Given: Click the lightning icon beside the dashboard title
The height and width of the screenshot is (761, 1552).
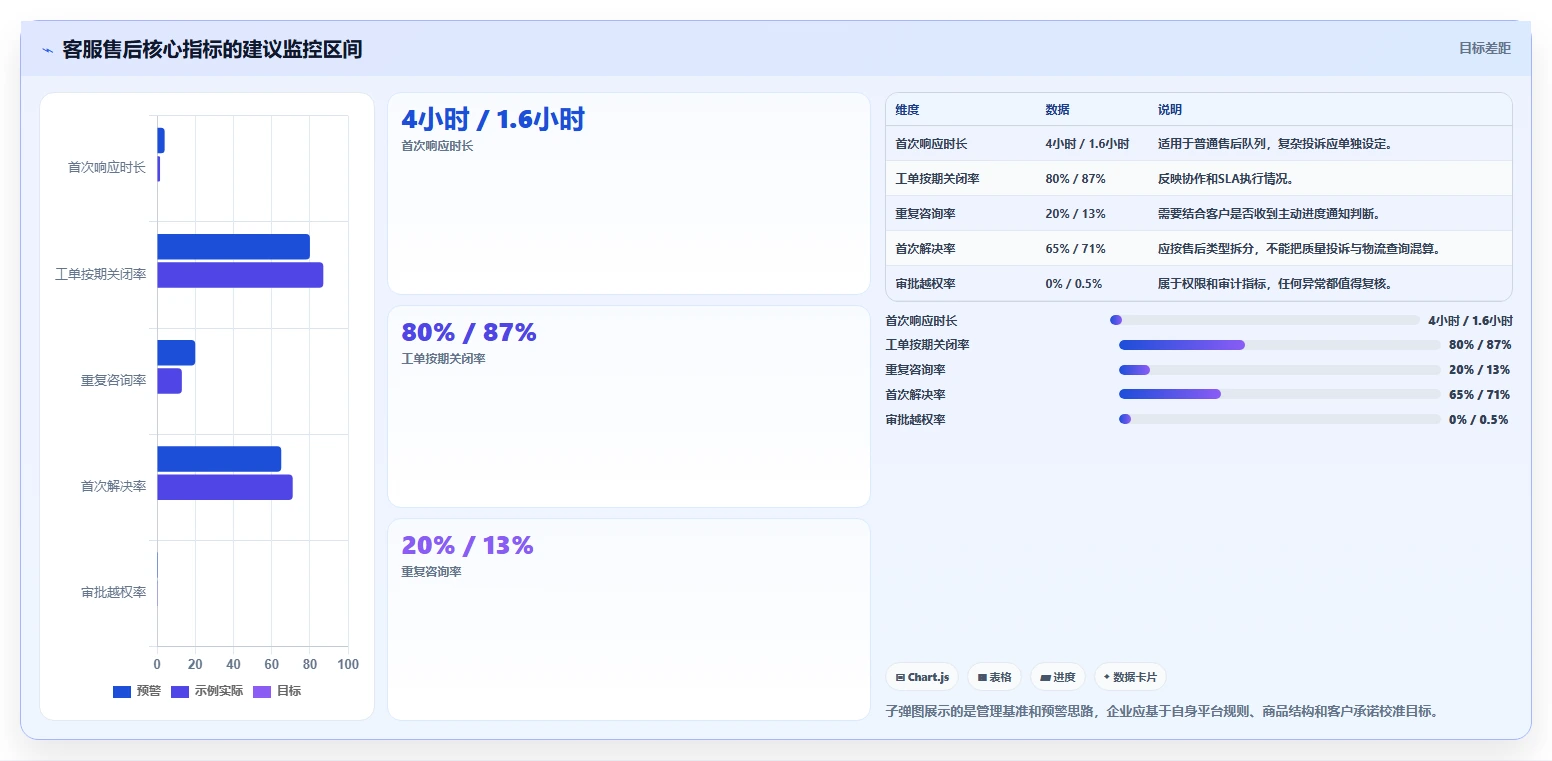Looking at the screenshot, I should (47, 50).
